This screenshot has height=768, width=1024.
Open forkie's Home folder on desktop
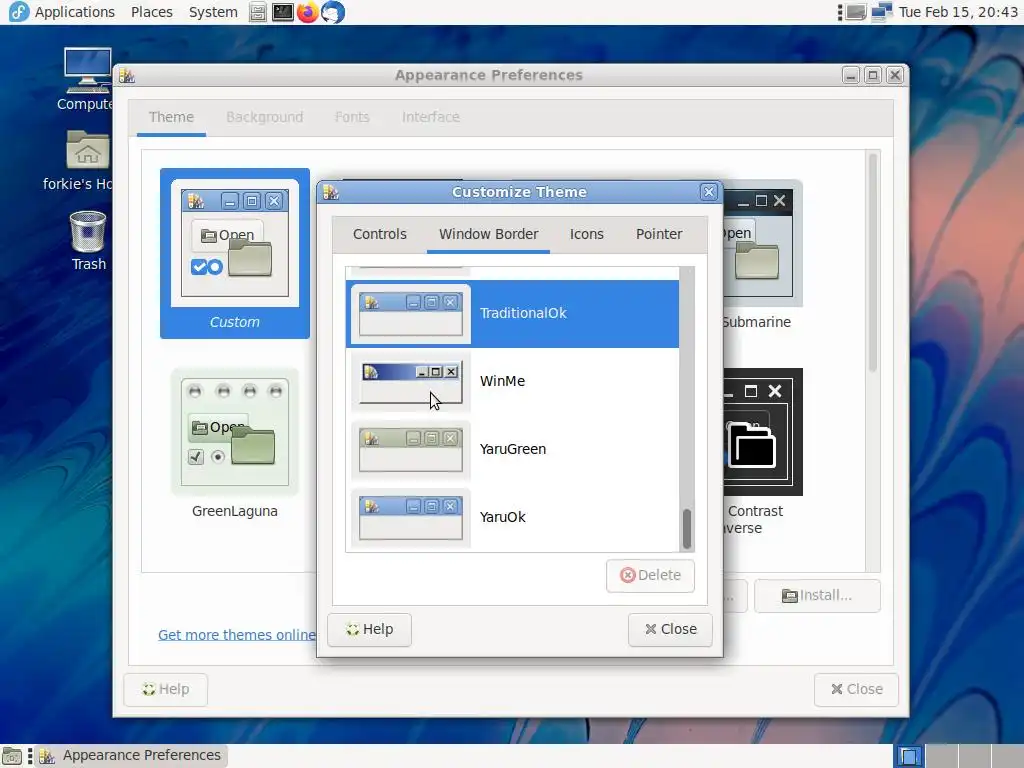(x=87, y=160)
